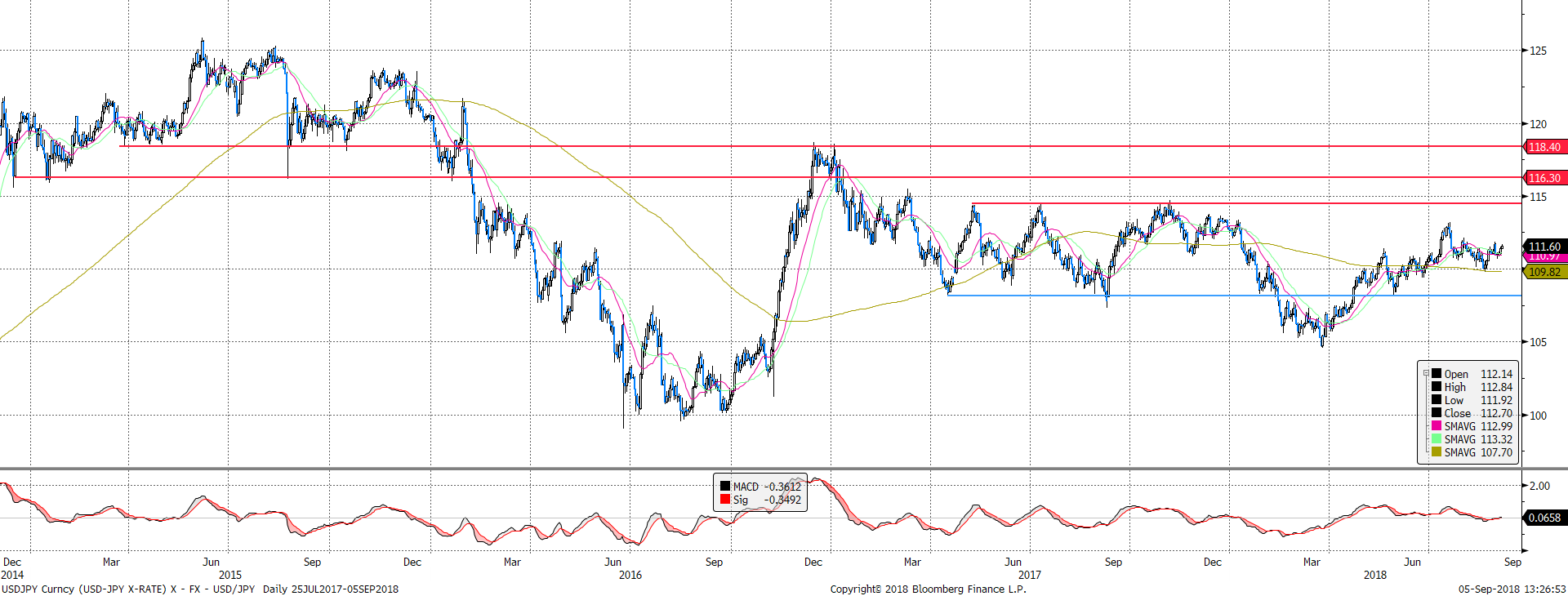1568x596 pixels.
Task: Click the light green SMAVG 113.32 swatch
Action: 1437,439
